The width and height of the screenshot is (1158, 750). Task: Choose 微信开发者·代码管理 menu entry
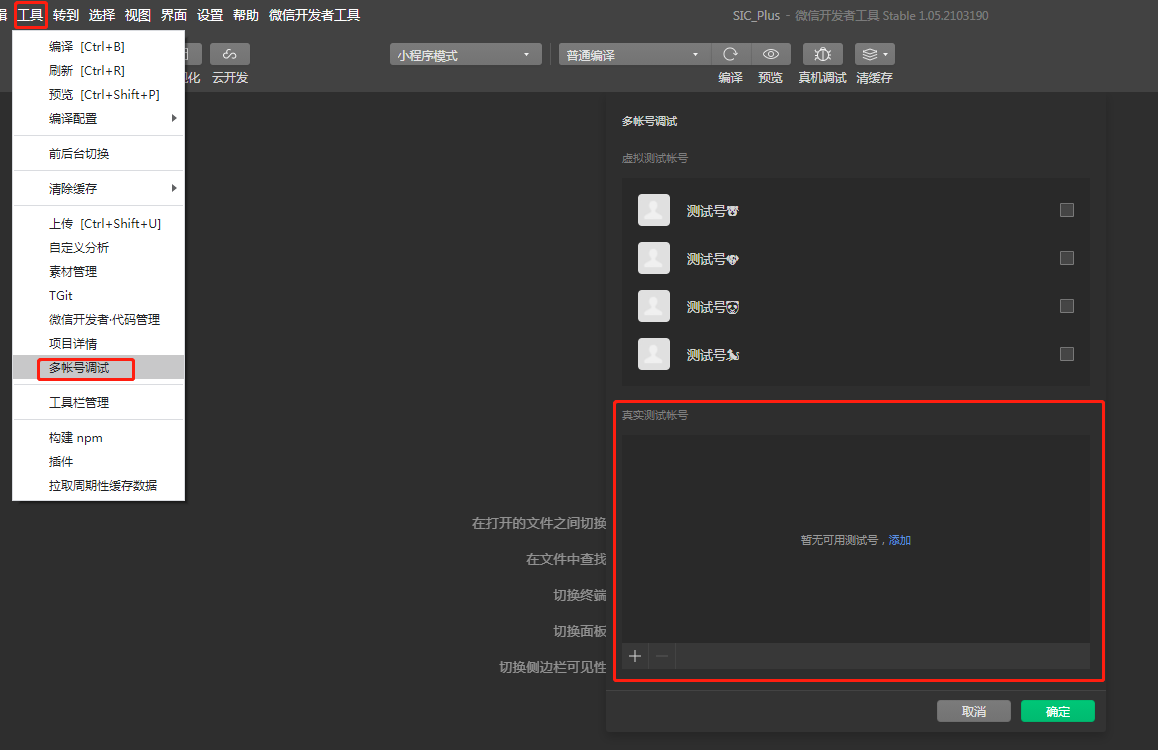point(99,320)
